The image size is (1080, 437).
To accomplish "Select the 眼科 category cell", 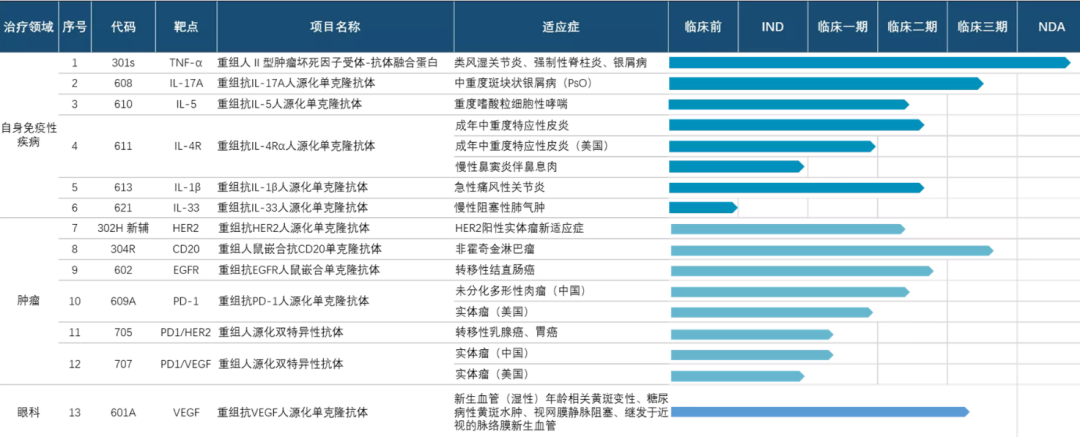I will pyautogui.click(x=28, y=412).
